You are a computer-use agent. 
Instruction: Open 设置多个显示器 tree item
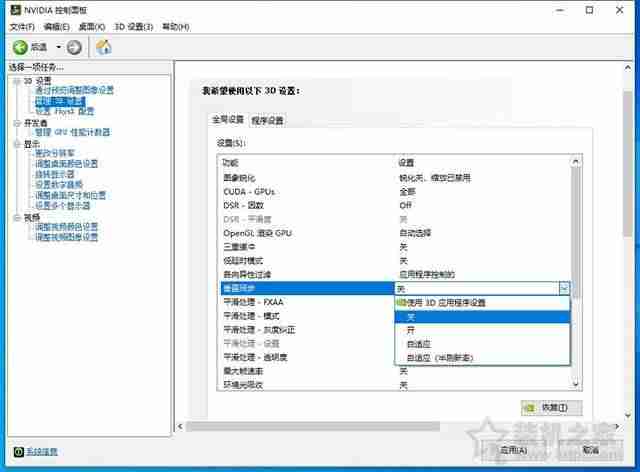point(62,205)
